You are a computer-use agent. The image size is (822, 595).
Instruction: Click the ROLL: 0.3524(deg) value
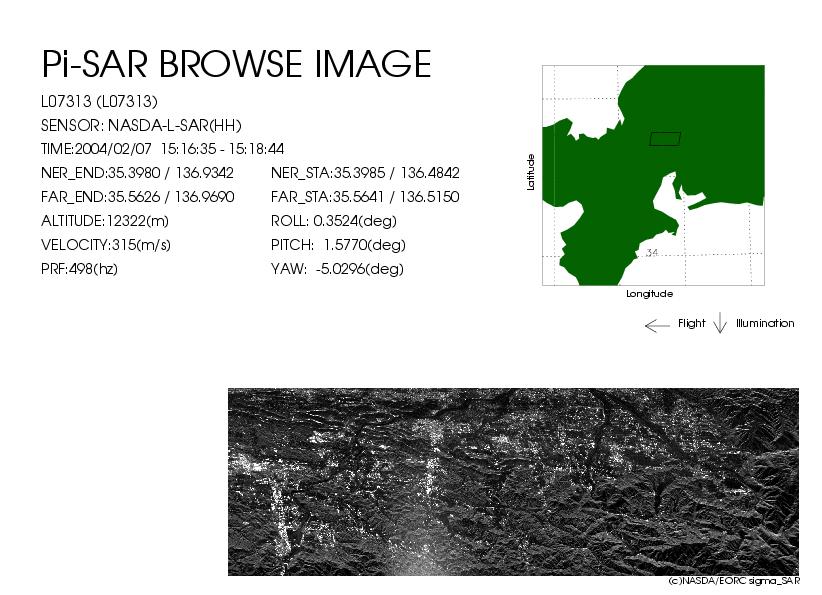pyautogui.click(x=333, y=221)
